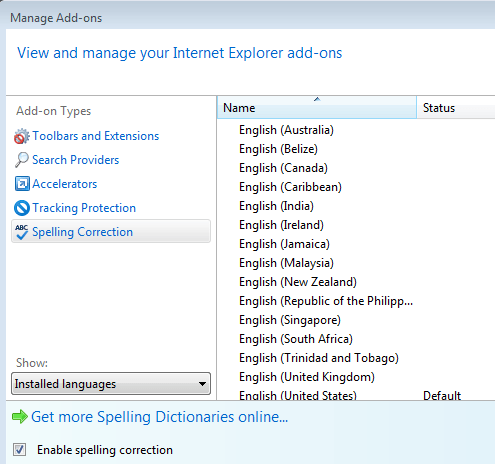Image resolution: width=495 pixels, height=464 pixels.
Task: Select English (Australia) dictionary
Action: coord(286,130)
